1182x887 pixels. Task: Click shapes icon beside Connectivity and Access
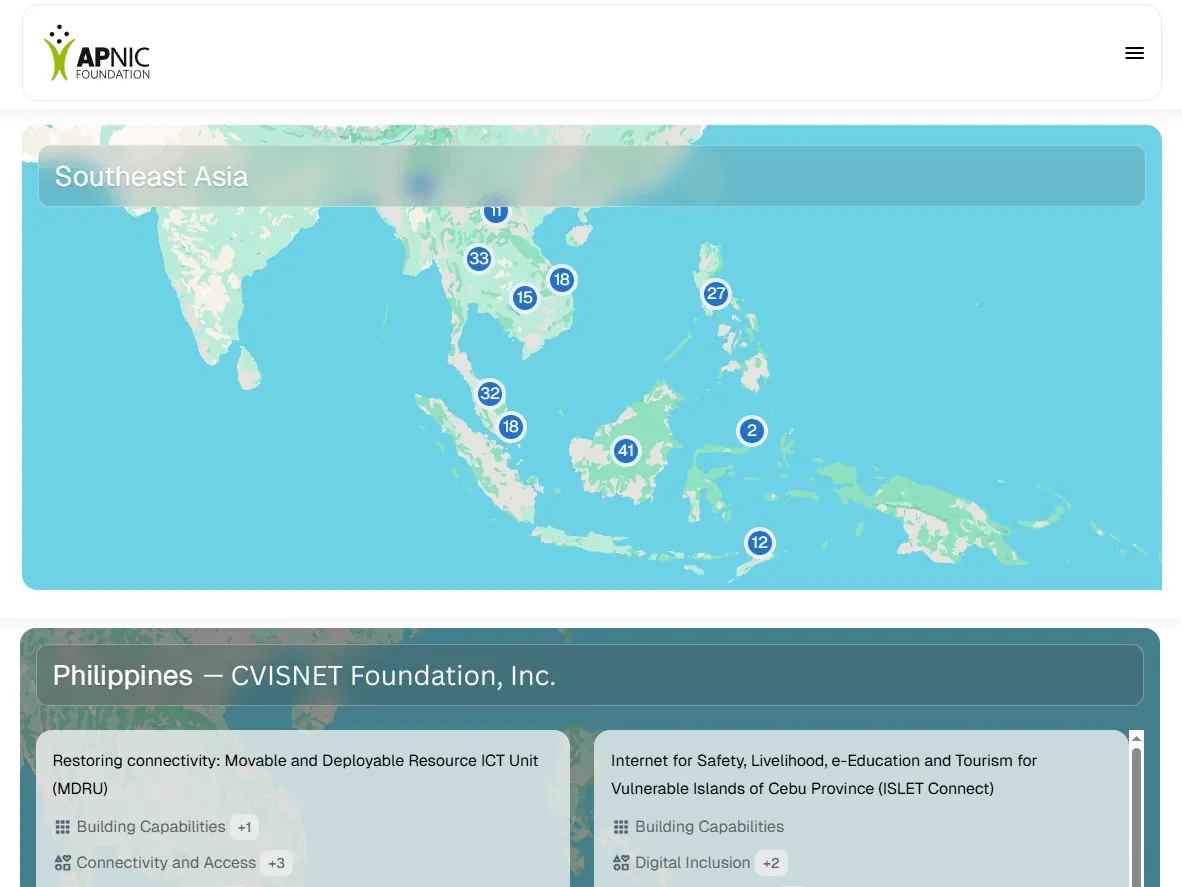(x=63, y=863)
